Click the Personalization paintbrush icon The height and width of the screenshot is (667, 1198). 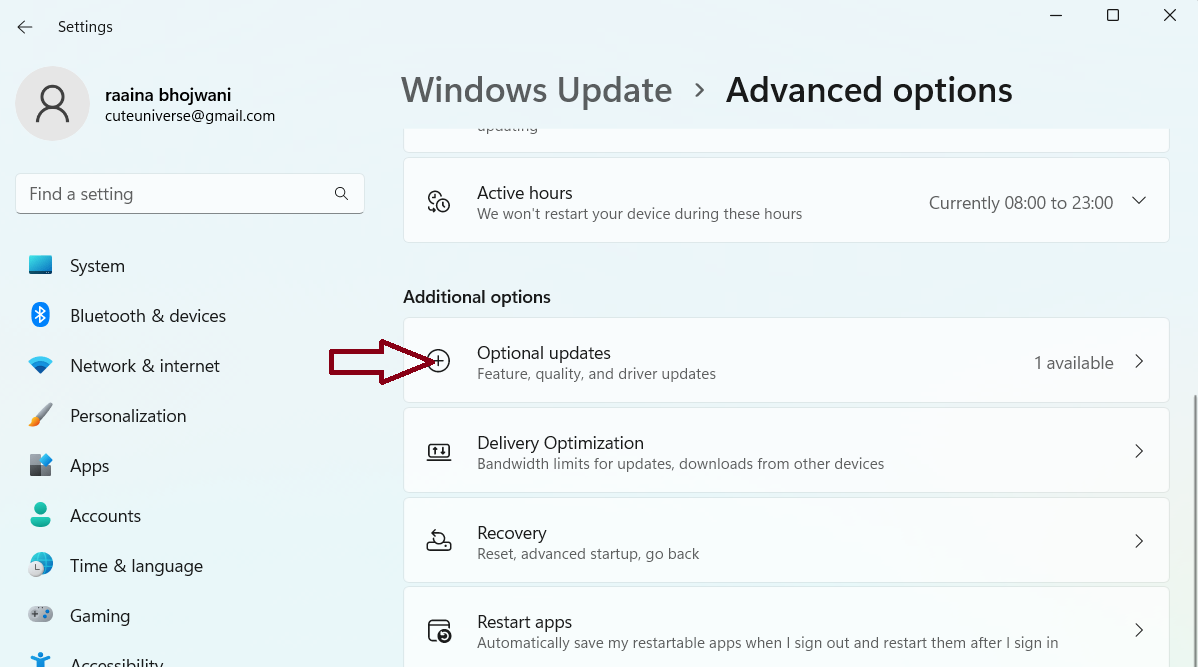click(x=41, y=416)
